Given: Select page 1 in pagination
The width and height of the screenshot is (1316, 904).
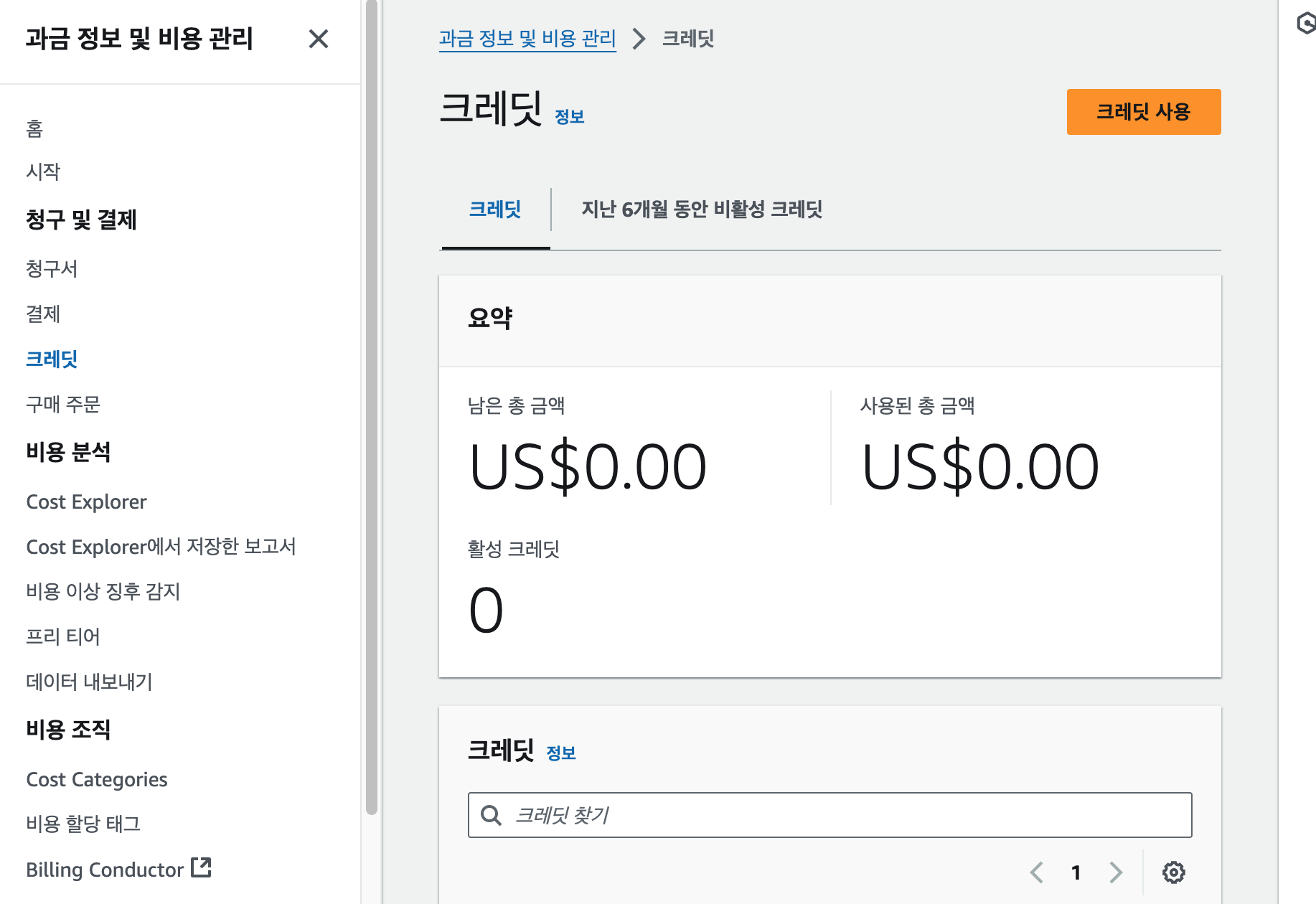Looking at the screenshot, I should pyautogui.click(x=1076, y=872).
